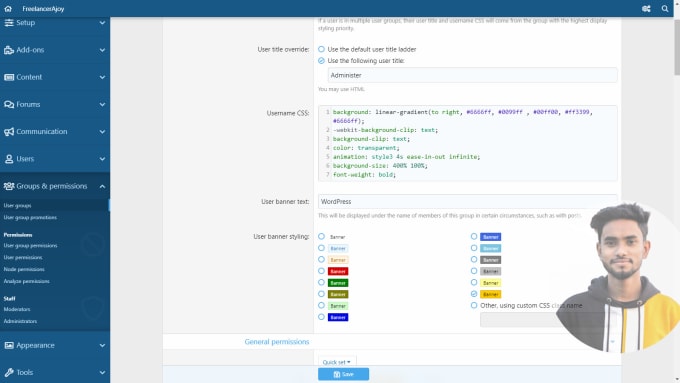Open the admin cogs icon at top right
The height and width of the screenshot is (383, 680).
646,9
